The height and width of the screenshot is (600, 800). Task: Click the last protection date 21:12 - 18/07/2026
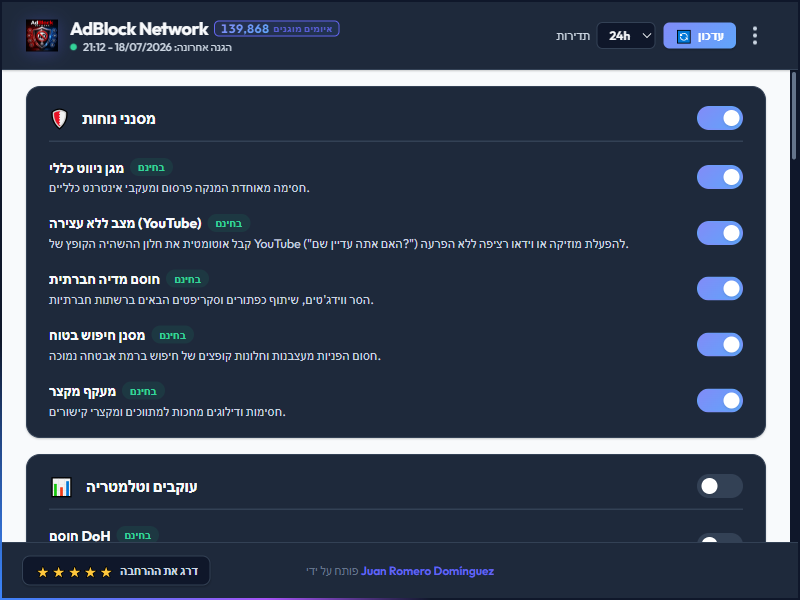(x=127, y=47)
